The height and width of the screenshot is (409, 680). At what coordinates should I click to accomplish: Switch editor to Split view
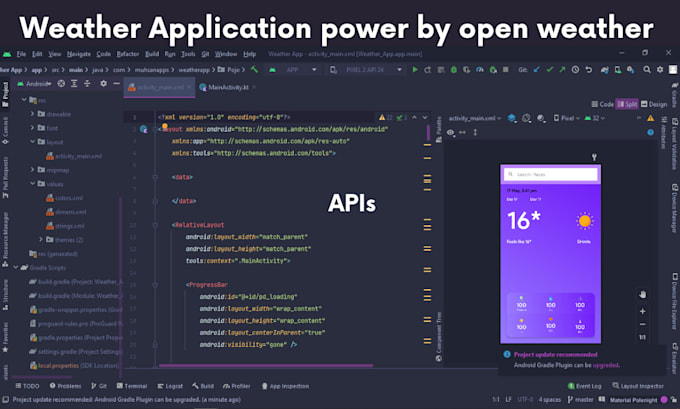[627, 104]
